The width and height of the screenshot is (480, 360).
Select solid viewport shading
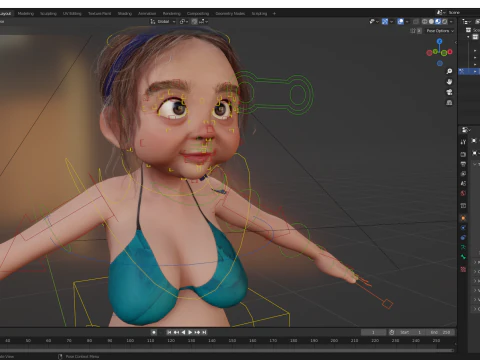pos(431,22)
